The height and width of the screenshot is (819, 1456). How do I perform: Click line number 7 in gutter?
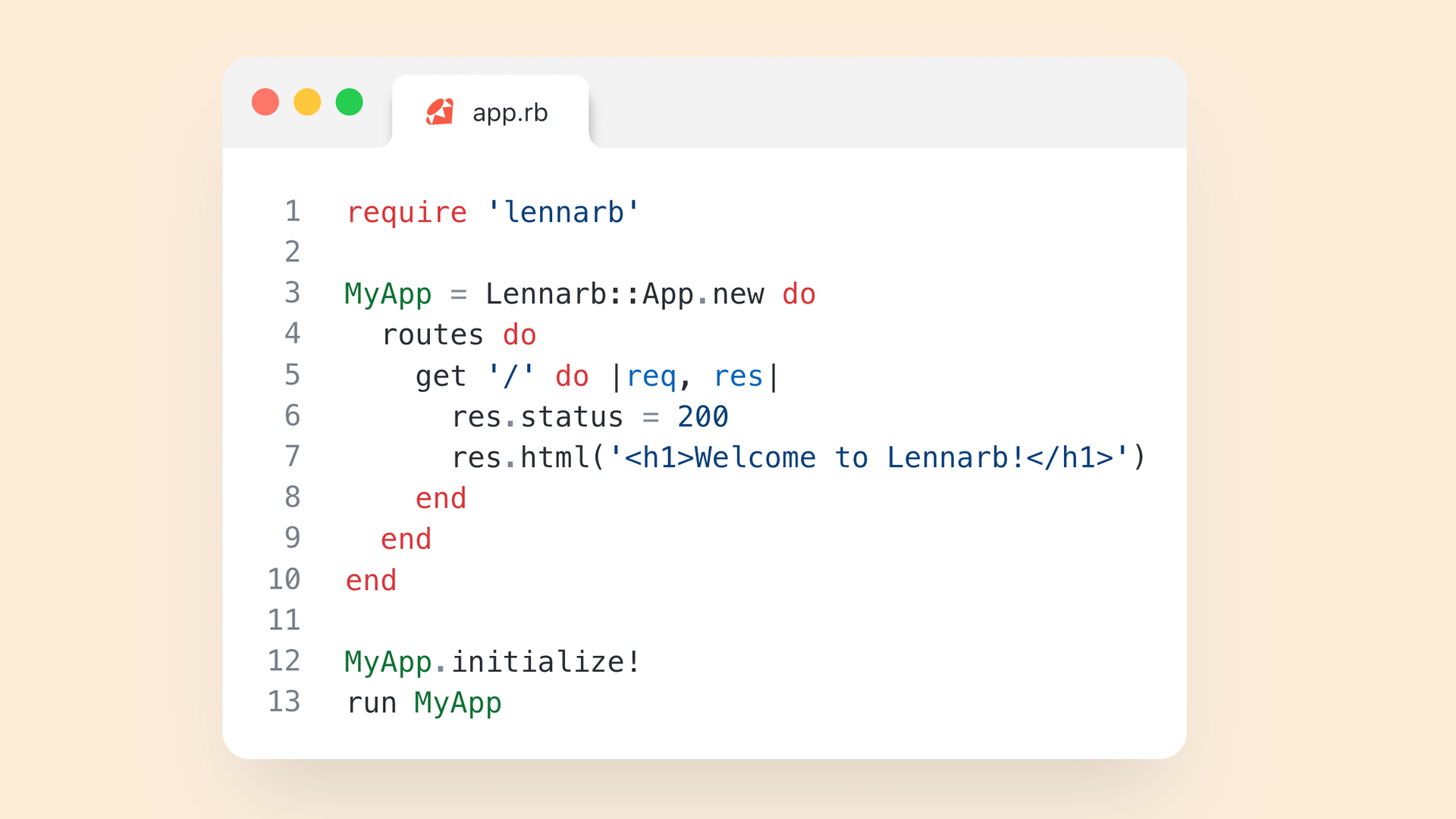coord(293,457)
